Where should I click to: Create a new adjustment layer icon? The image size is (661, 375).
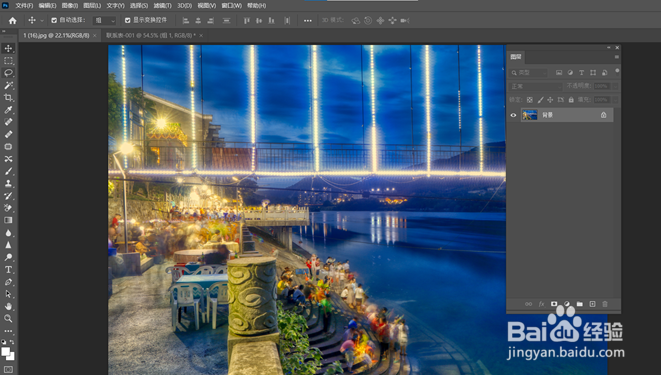567,304
